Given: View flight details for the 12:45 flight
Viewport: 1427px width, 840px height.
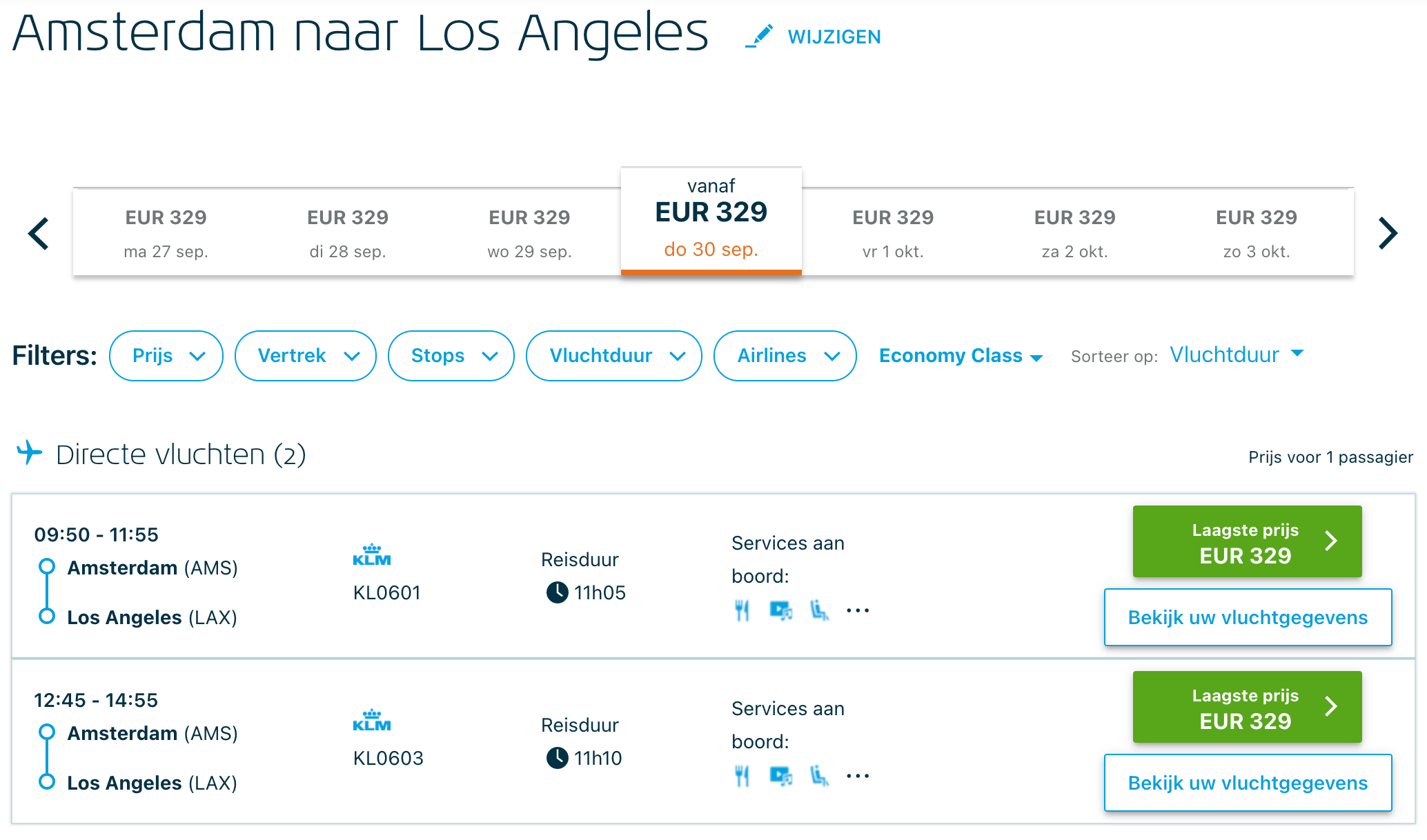Looking at the screenshot, I should click(x=1248, y=783).
